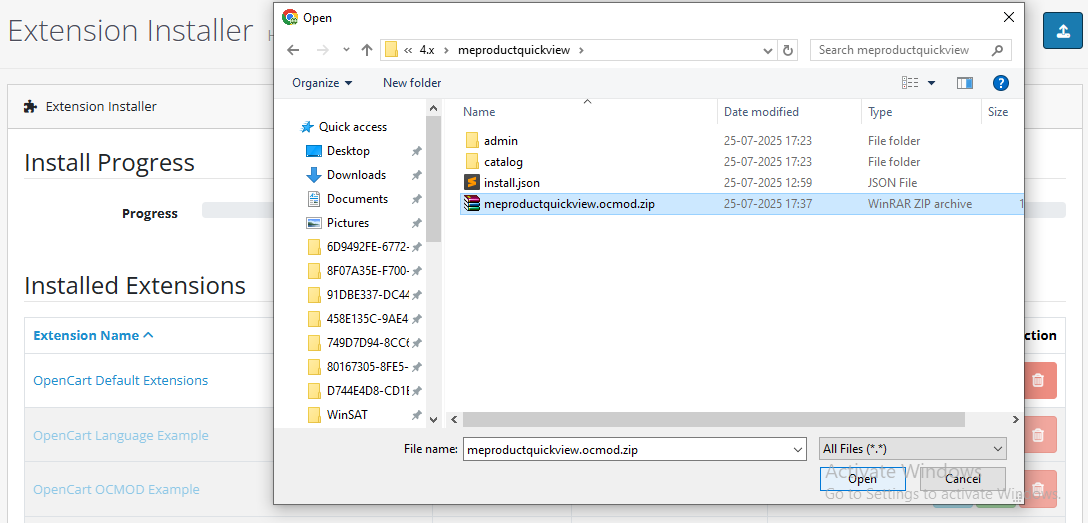
Task: Click the navigation pane scroll up arrow
Action: click(434, 108)
